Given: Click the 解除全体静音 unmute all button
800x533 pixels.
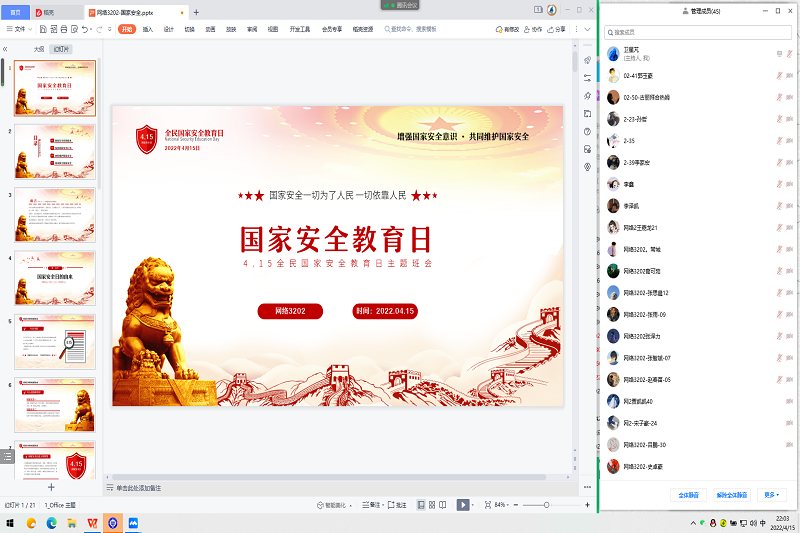Looking at the screenshot, I should pyautogui.click(x=731, y=494).
